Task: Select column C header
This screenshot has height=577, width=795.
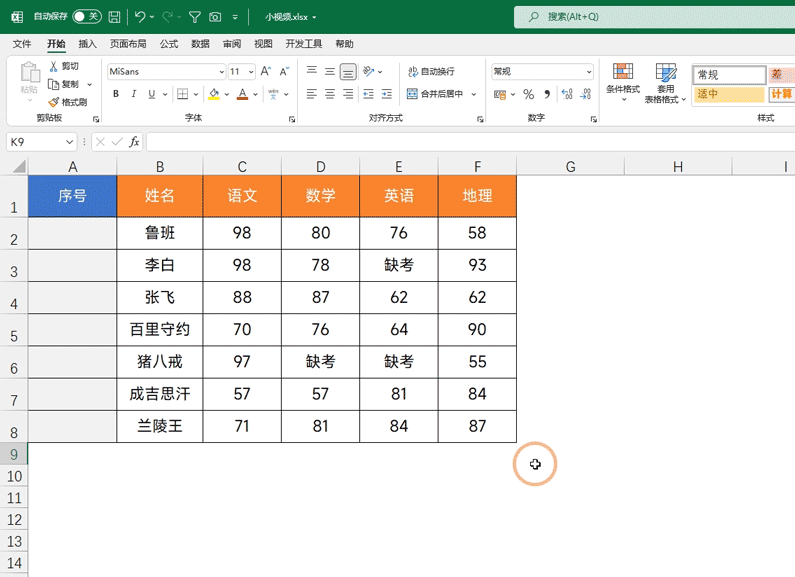Action: pyautogui.click(x=242, y=166)
